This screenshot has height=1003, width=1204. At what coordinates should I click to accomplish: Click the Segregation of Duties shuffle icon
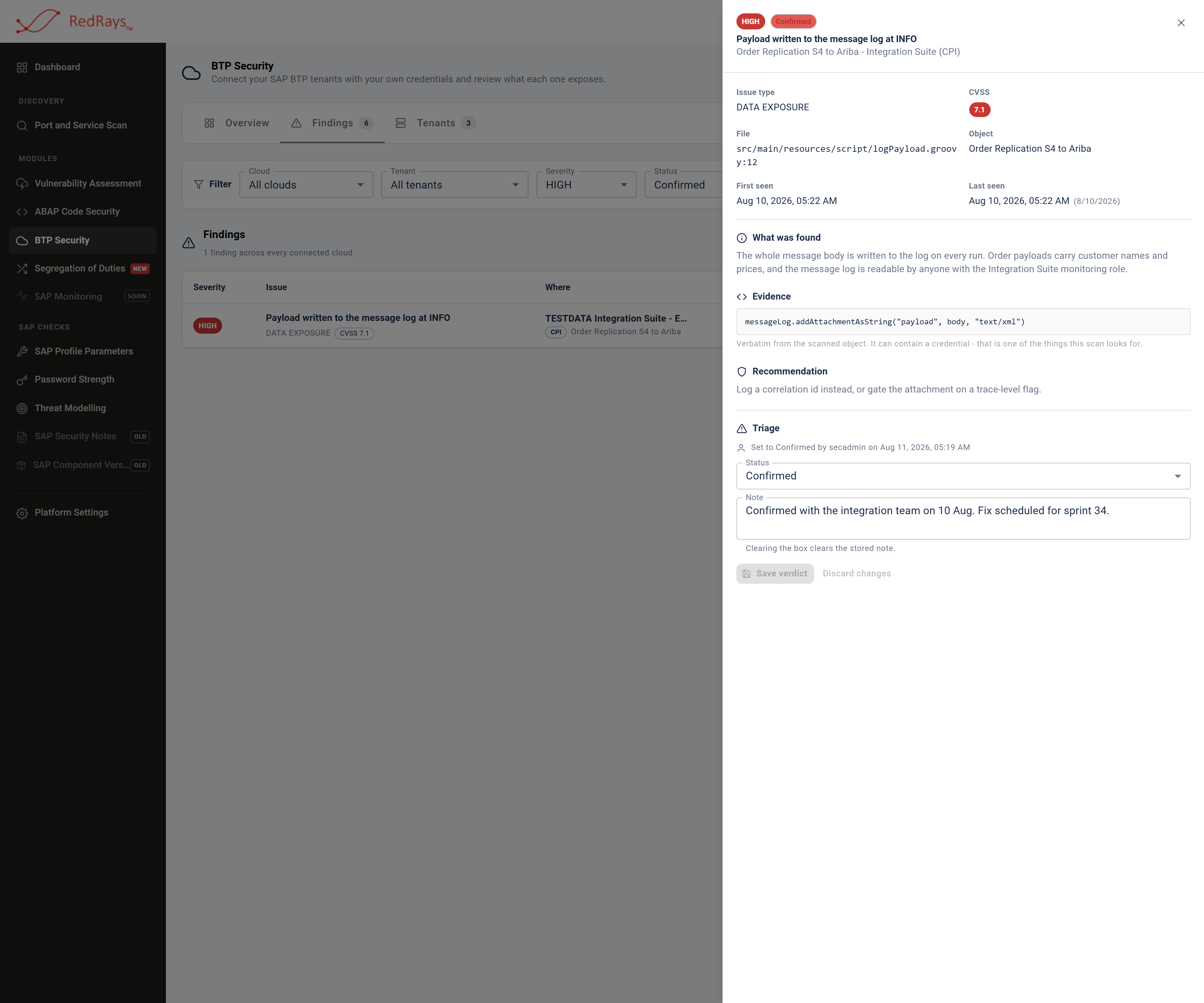click(22, 268)
